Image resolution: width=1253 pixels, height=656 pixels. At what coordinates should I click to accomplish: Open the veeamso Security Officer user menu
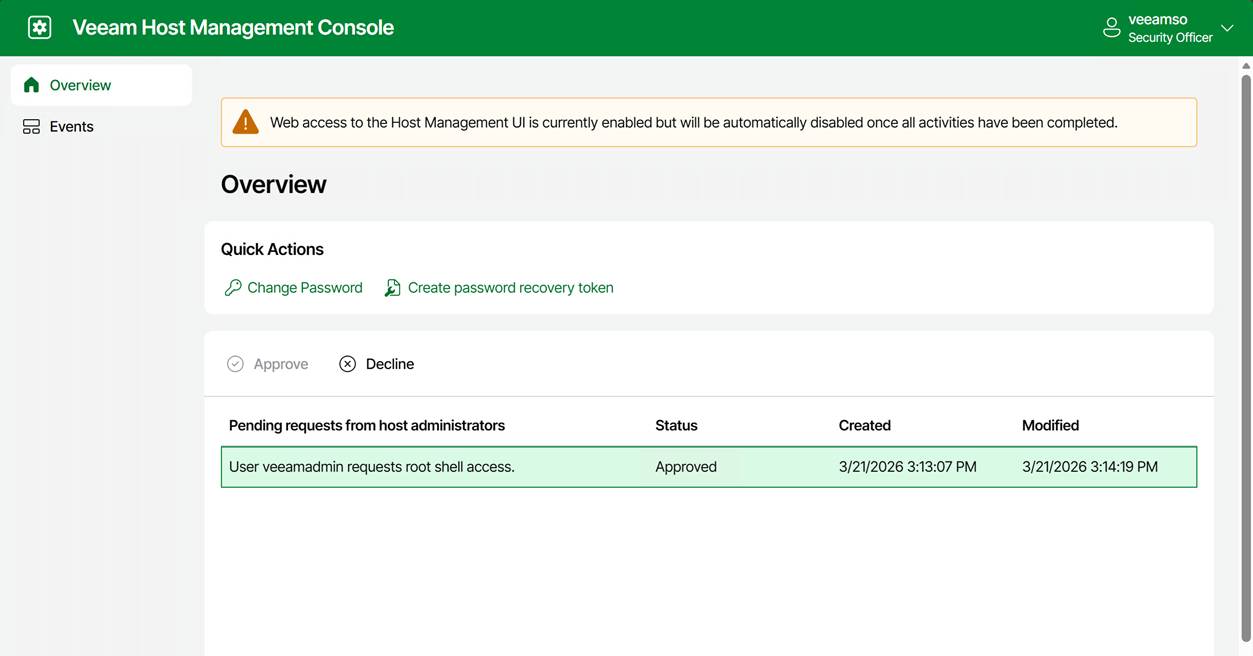1169,28
